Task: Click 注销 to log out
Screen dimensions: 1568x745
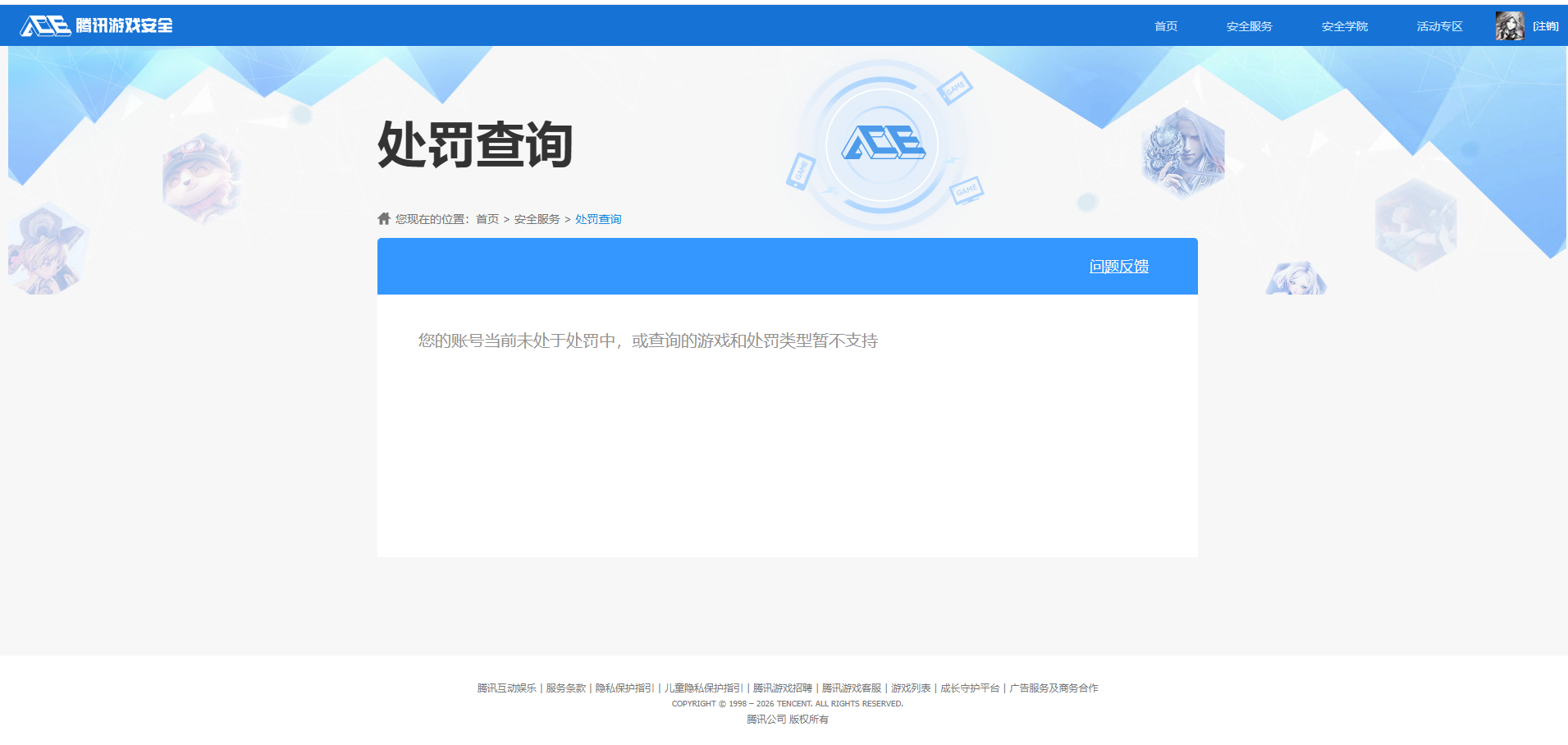Action: click(1546, 25)
